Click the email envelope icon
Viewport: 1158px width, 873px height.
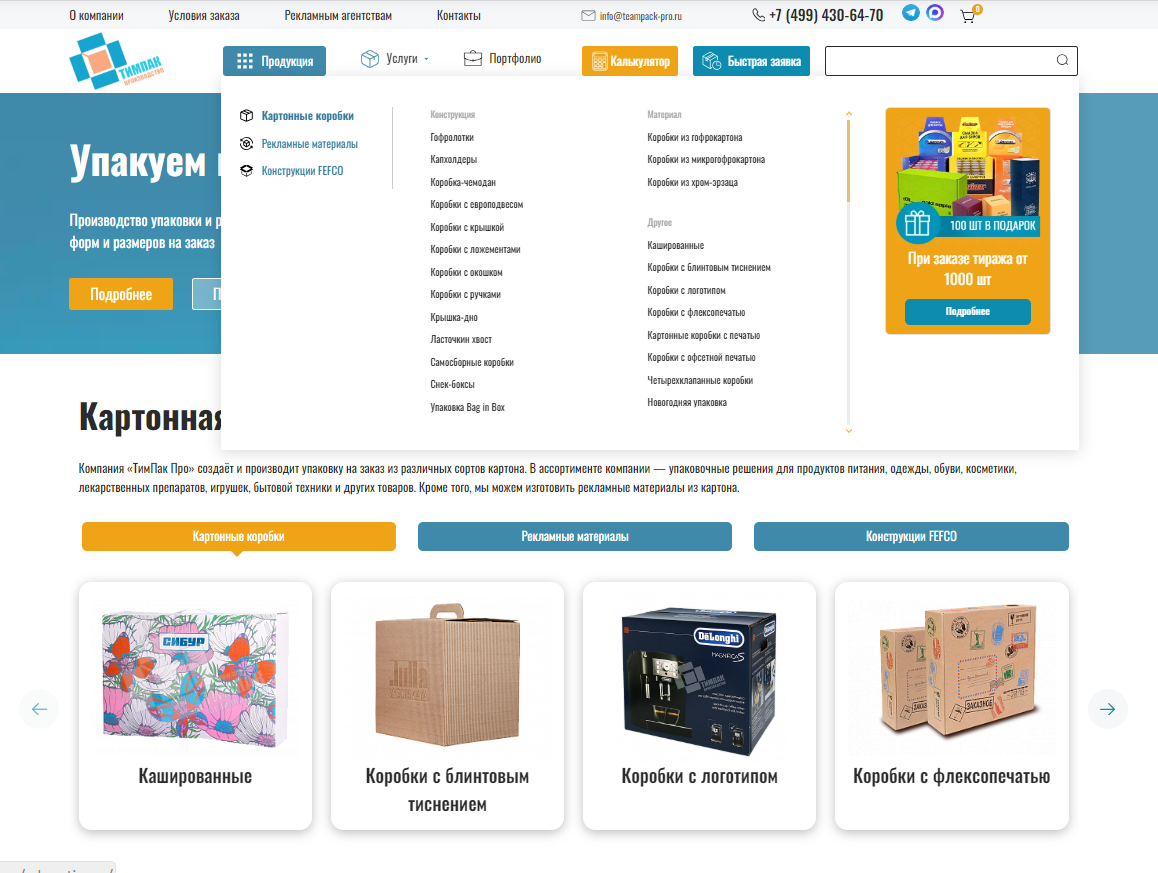(588, 16)
